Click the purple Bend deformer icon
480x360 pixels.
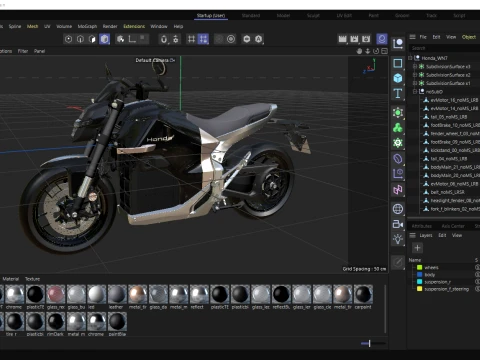point(398,159)
